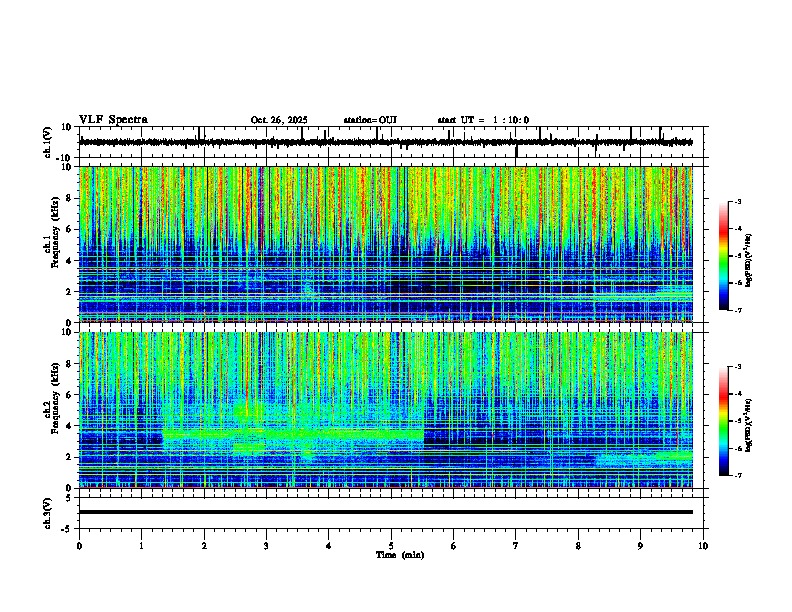Click time axis tick label "7"
Viewport: 792px width, 612px height.
[516, 546]
